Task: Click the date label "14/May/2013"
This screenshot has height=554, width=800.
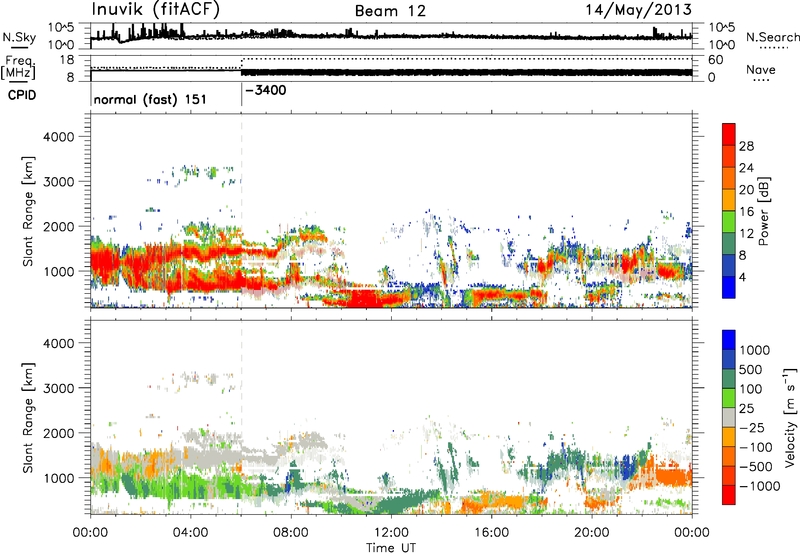Action: pos(638,10)
